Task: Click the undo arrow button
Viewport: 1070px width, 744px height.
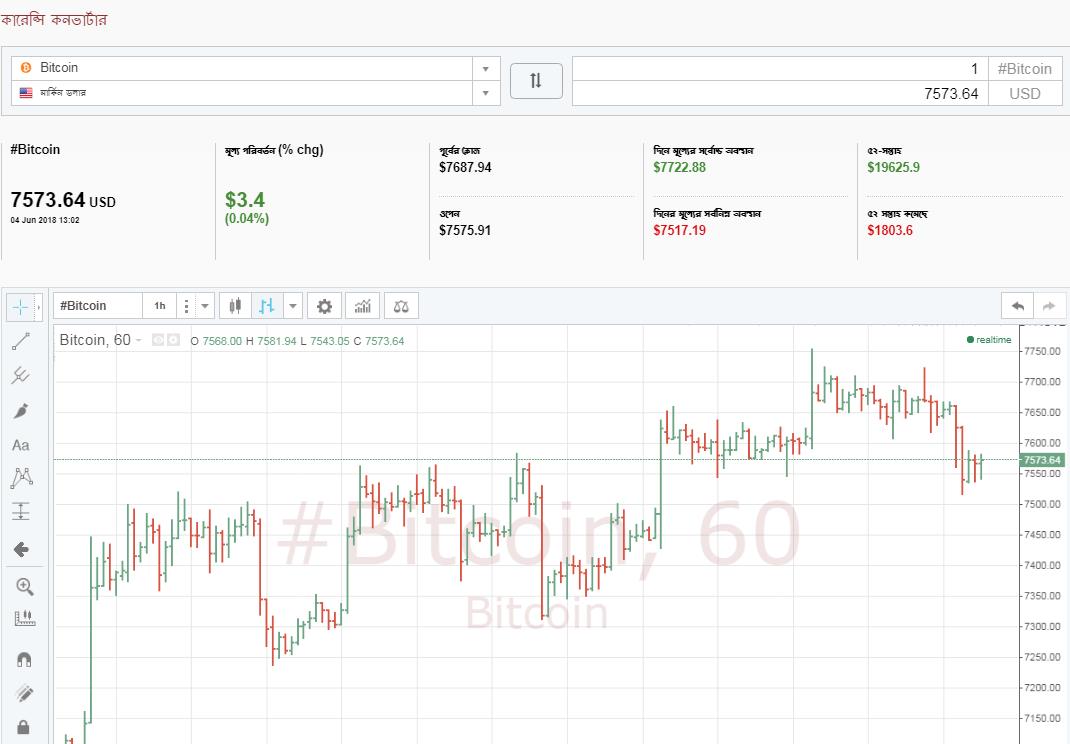Action: click(1017, 306)
